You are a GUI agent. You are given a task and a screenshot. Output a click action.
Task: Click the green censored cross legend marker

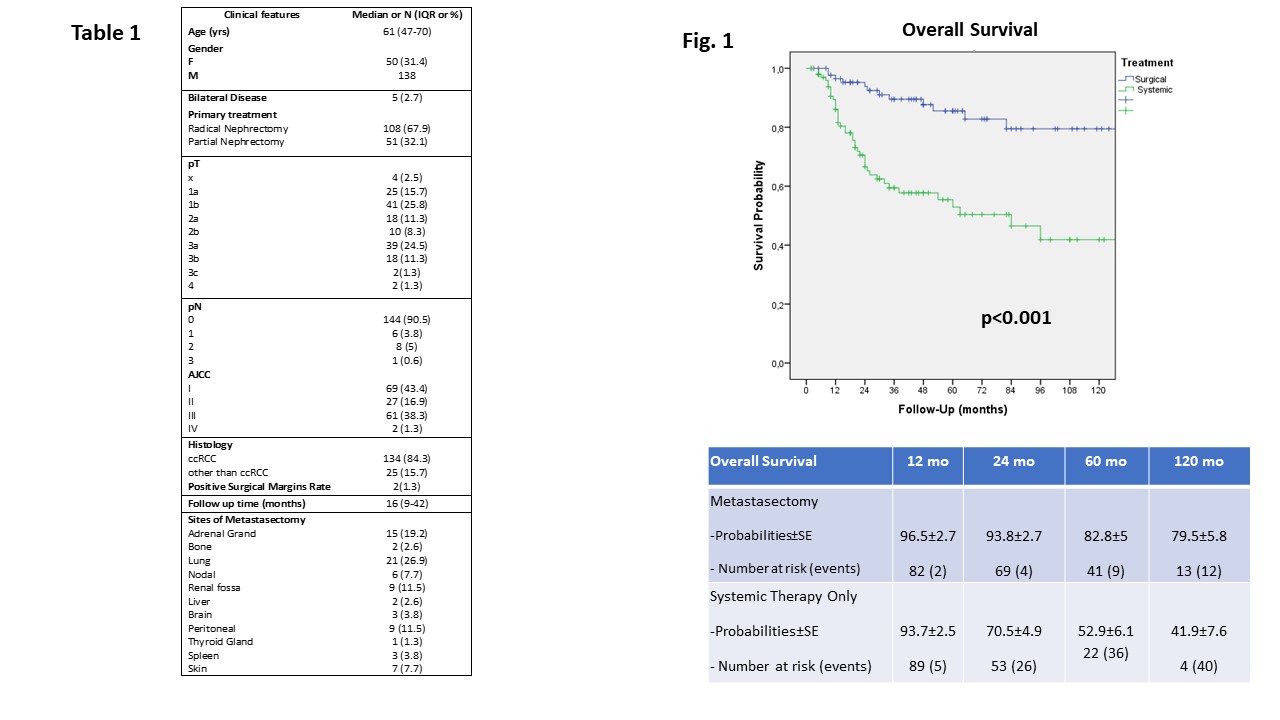(x=1127, y=110)
